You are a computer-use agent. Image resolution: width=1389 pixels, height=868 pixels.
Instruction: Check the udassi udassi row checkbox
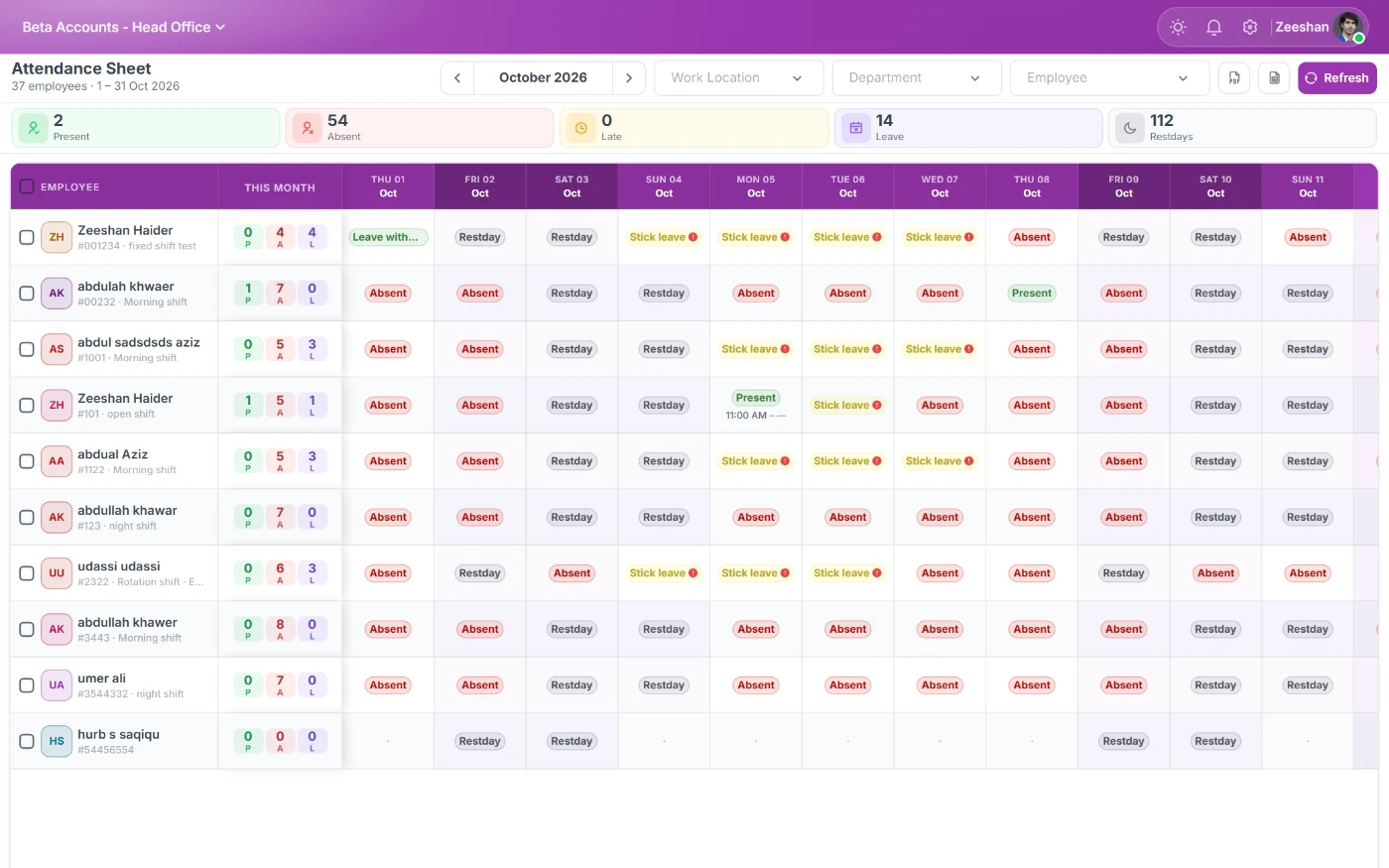click(27, 573)
